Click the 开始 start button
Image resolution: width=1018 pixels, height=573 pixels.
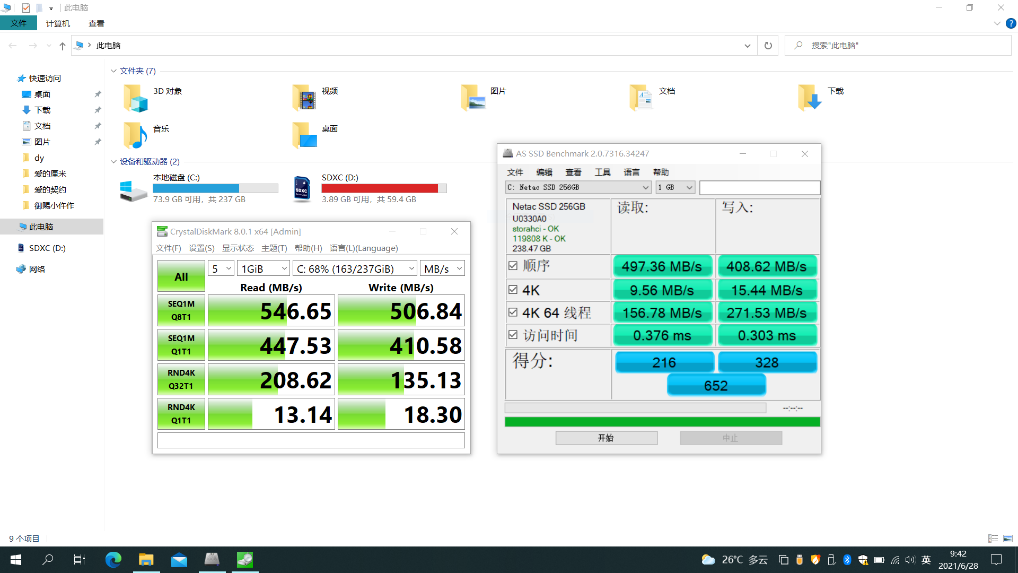point(606,438)
